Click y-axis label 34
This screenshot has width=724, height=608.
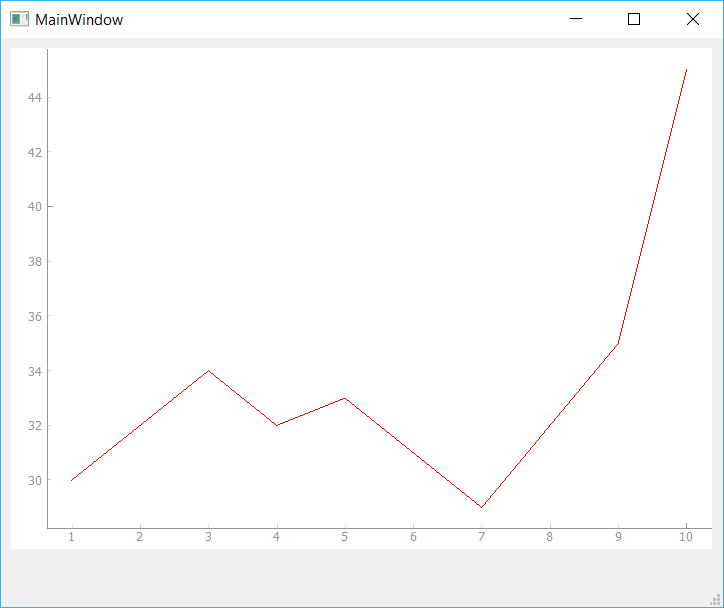tap(35, 371)
